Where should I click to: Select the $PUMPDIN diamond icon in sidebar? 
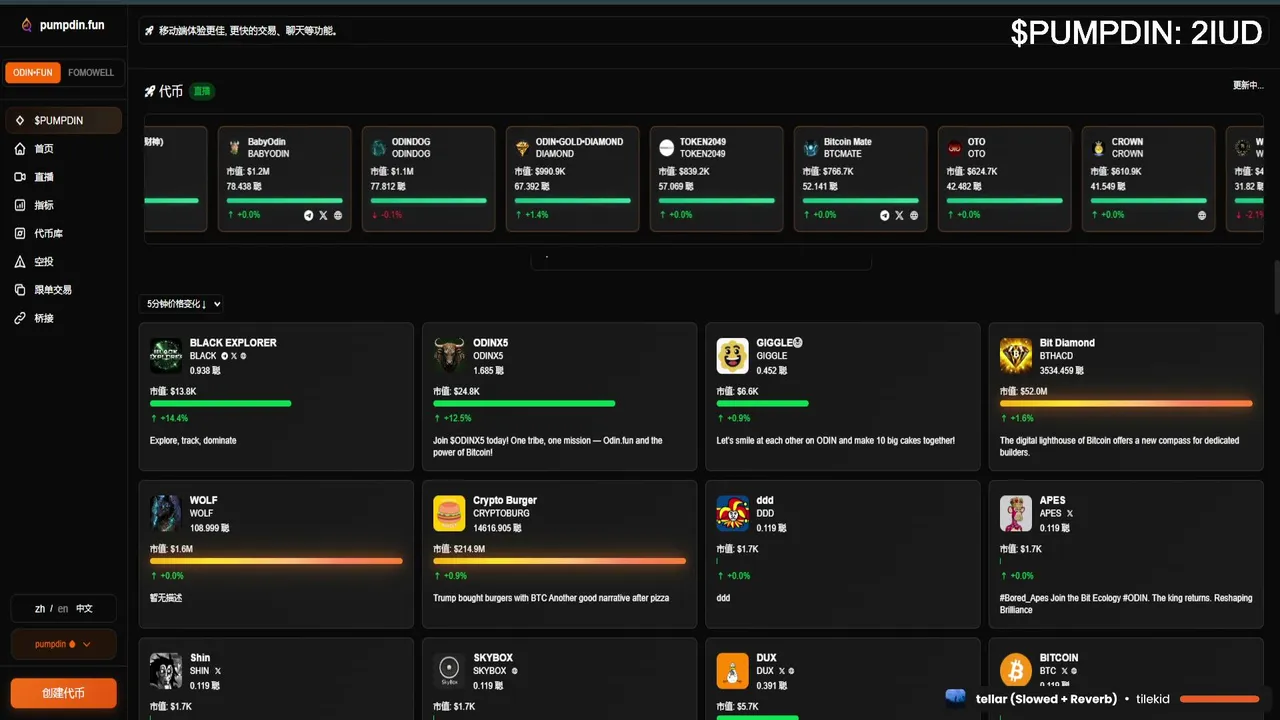20,121
